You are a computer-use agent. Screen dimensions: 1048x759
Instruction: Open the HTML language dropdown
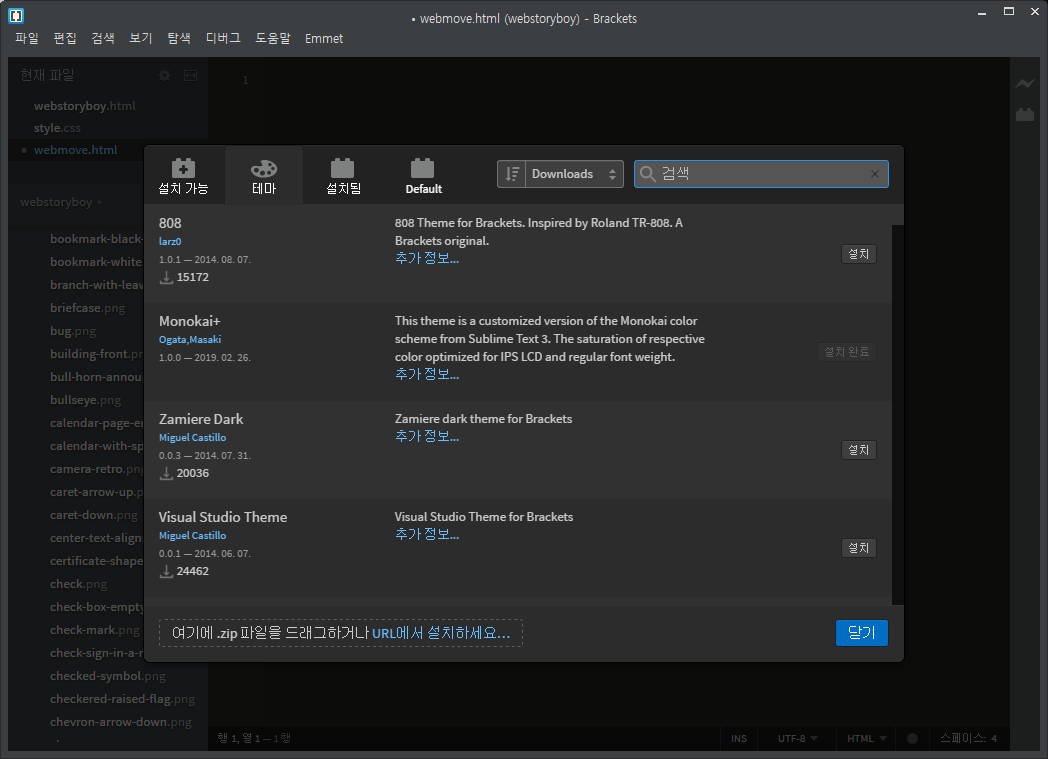tap(866, 738)
